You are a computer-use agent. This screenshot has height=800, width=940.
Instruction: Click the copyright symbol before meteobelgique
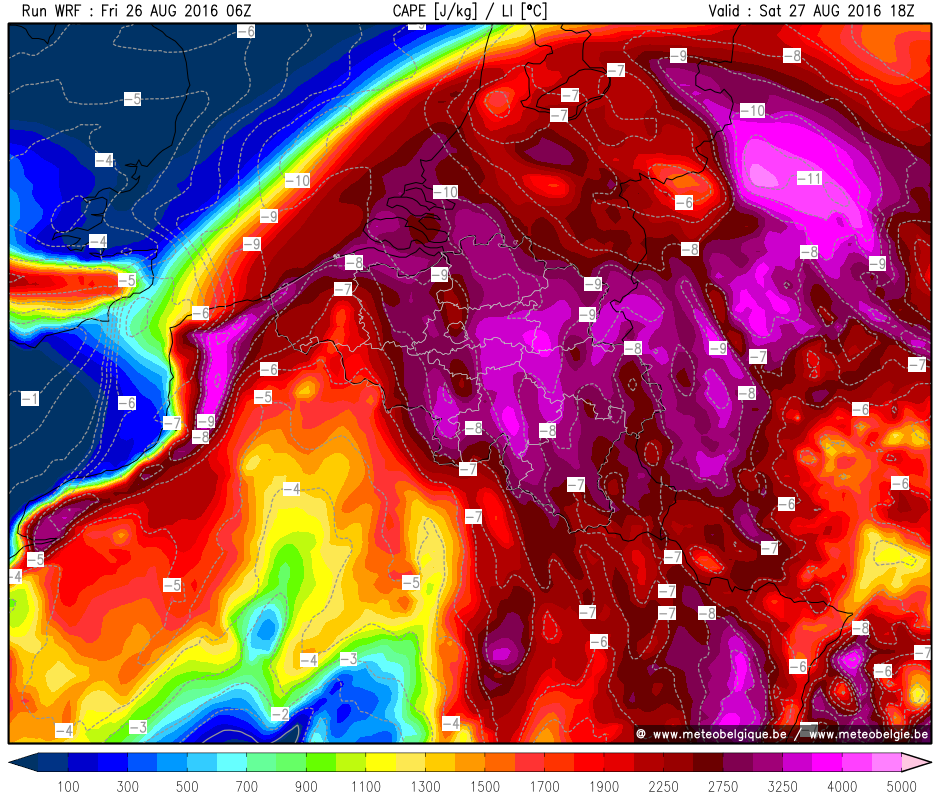click(x=640, y=735)
